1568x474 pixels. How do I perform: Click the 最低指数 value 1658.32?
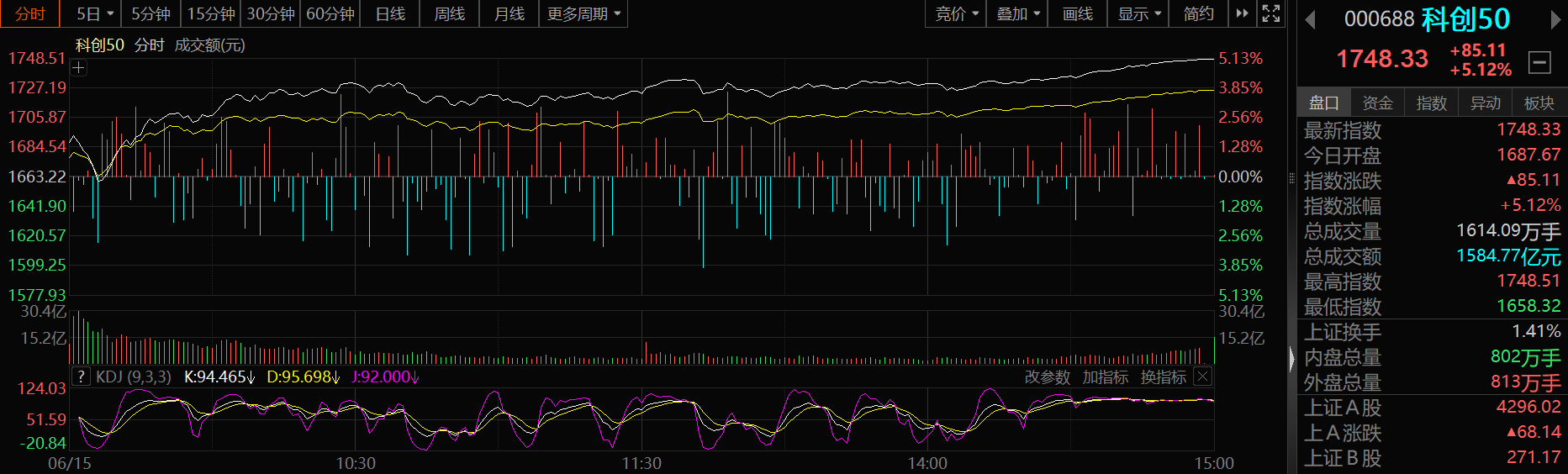(x=1528, y=306)
